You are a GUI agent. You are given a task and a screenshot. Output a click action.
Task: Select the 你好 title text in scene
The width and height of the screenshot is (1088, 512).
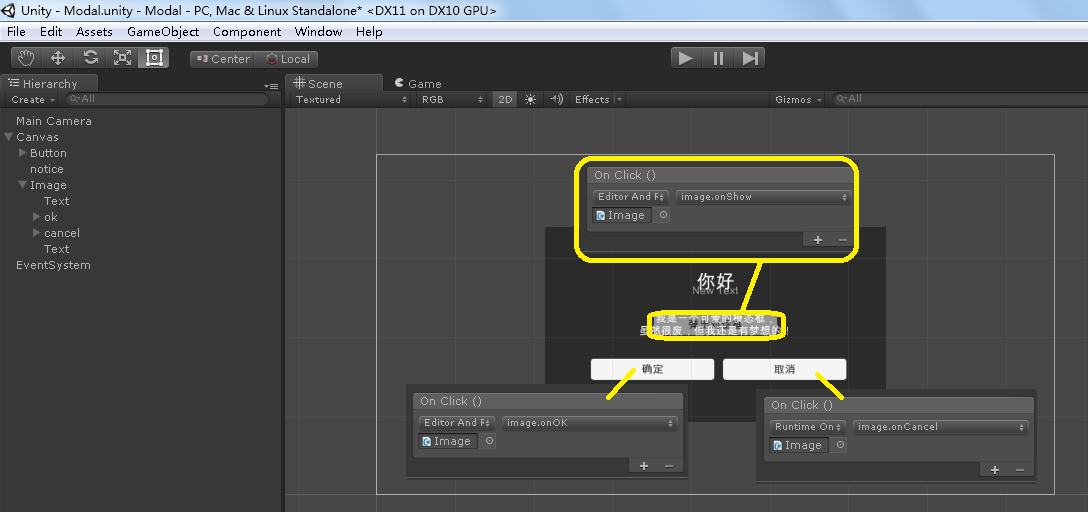point(715,280)
